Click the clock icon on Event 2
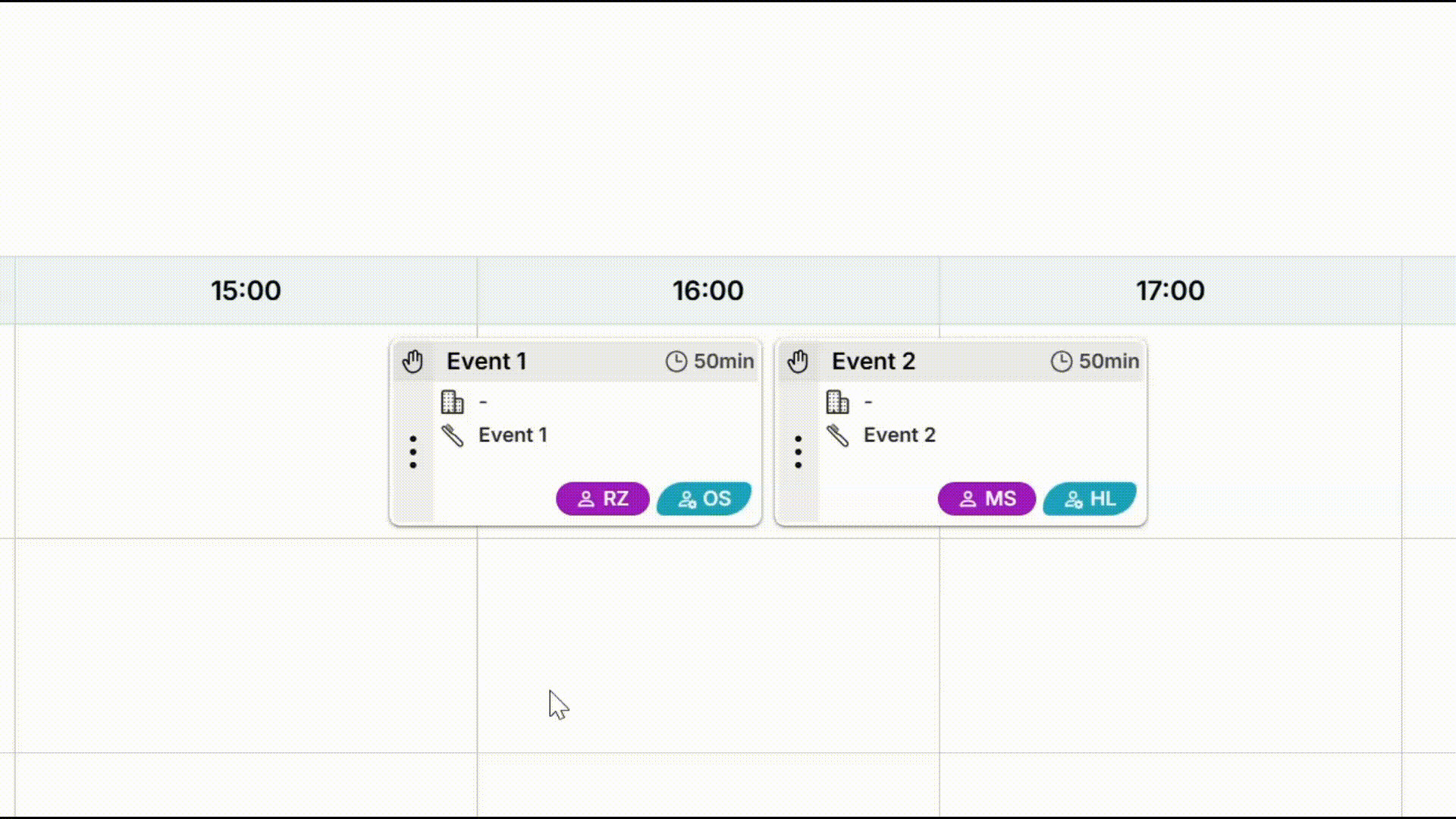This screenshot has width=1456, height=819. (1061, 362)
